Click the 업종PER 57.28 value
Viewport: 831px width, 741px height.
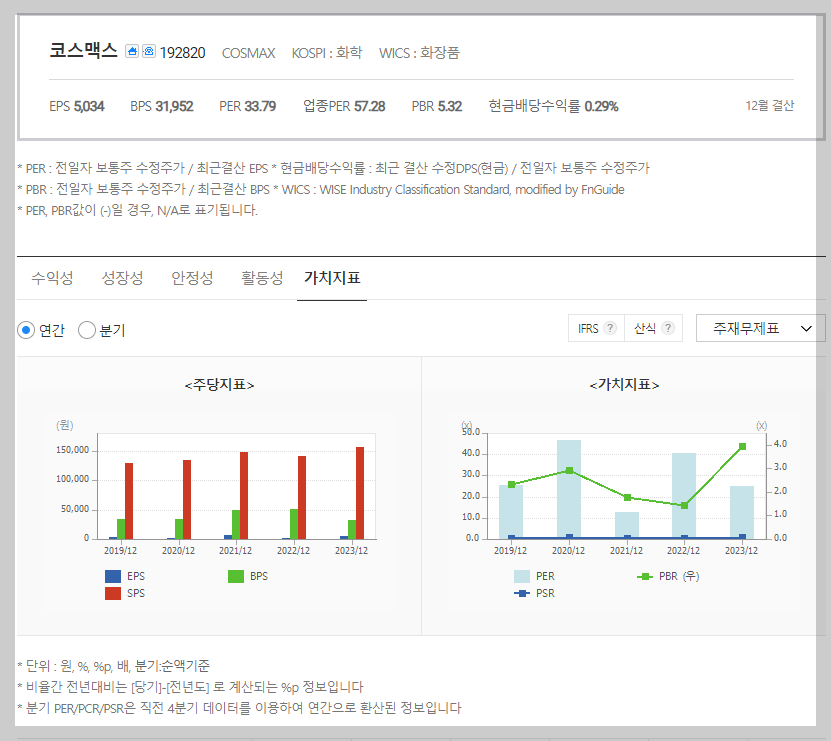click(x=369, y=106)
